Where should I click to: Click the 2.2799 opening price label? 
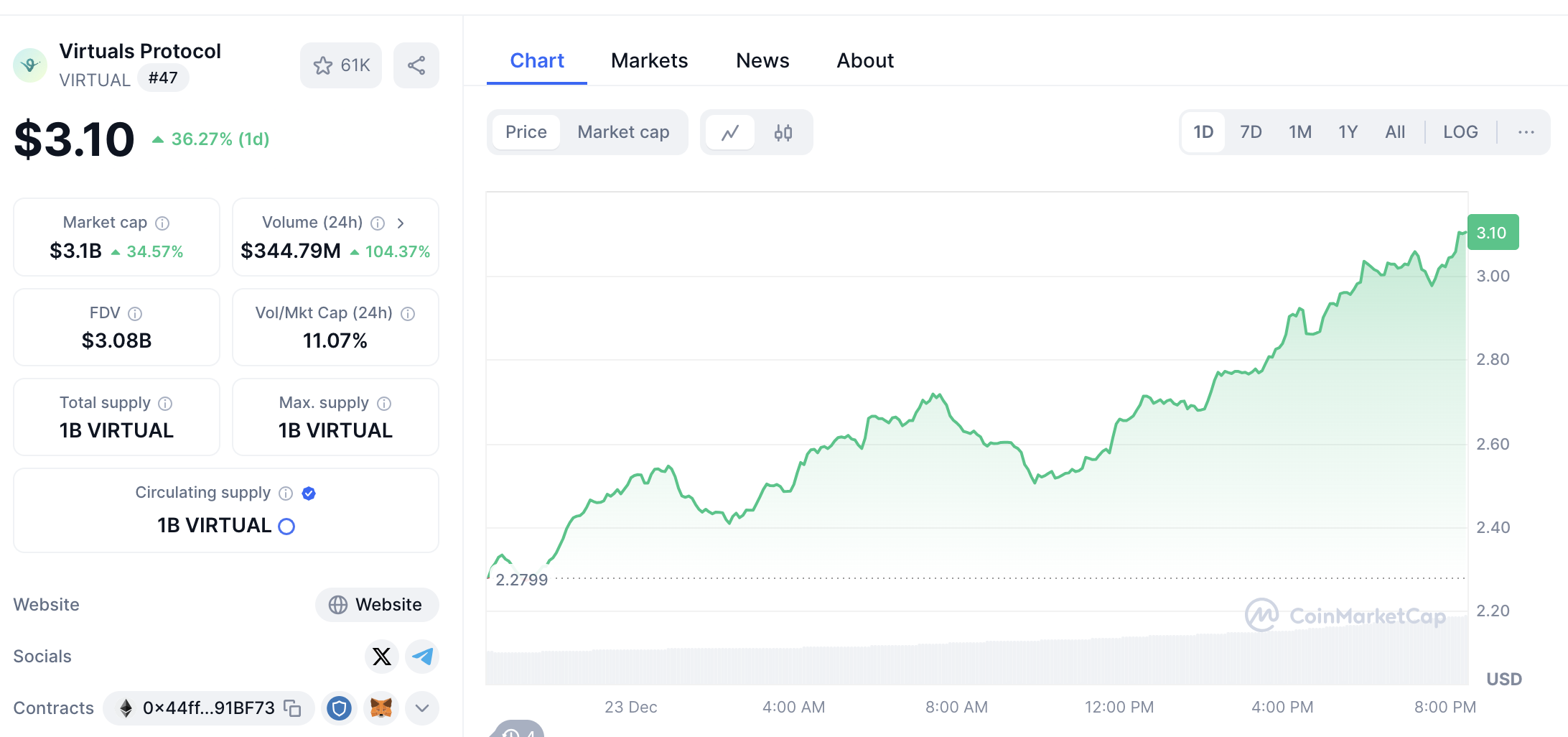pos(522,580)
